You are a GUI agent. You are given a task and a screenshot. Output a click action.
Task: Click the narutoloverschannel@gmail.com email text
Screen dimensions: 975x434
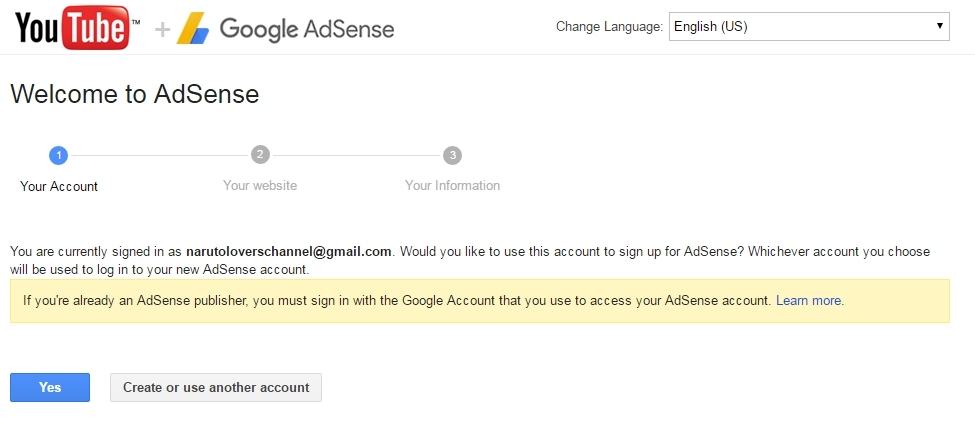point(290,252)
